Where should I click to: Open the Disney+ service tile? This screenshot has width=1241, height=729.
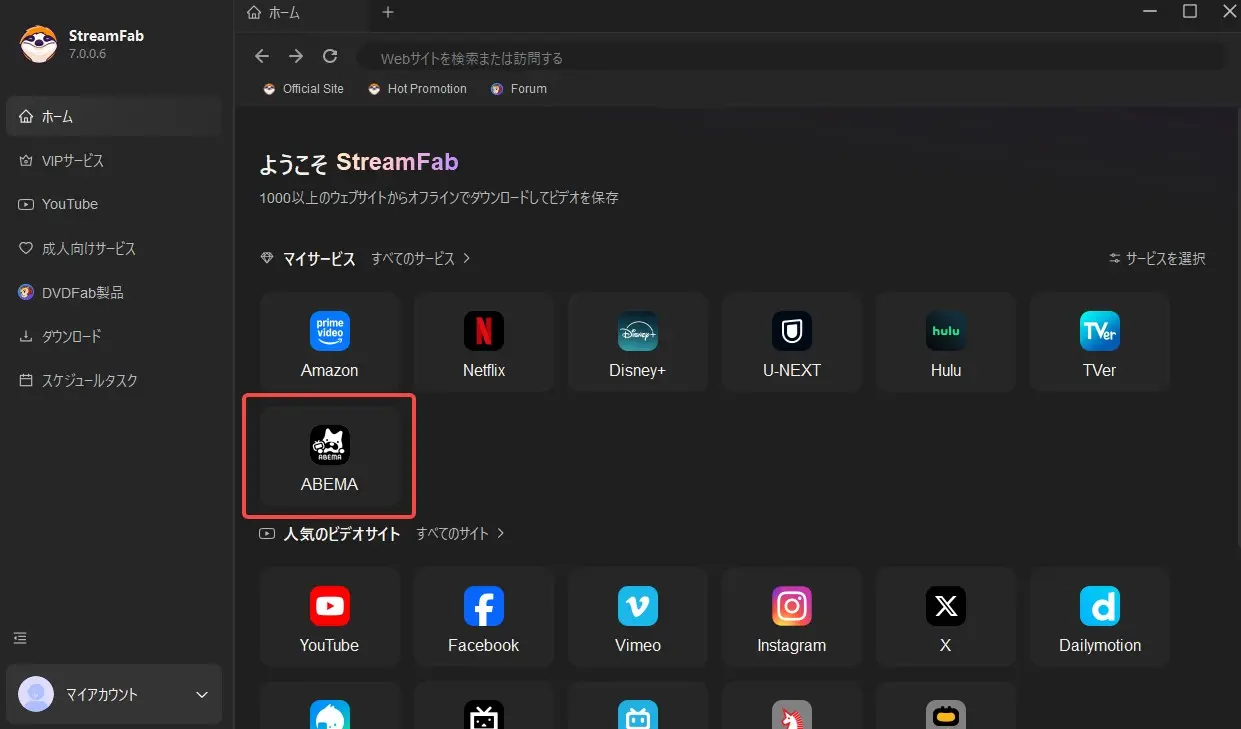638,341
